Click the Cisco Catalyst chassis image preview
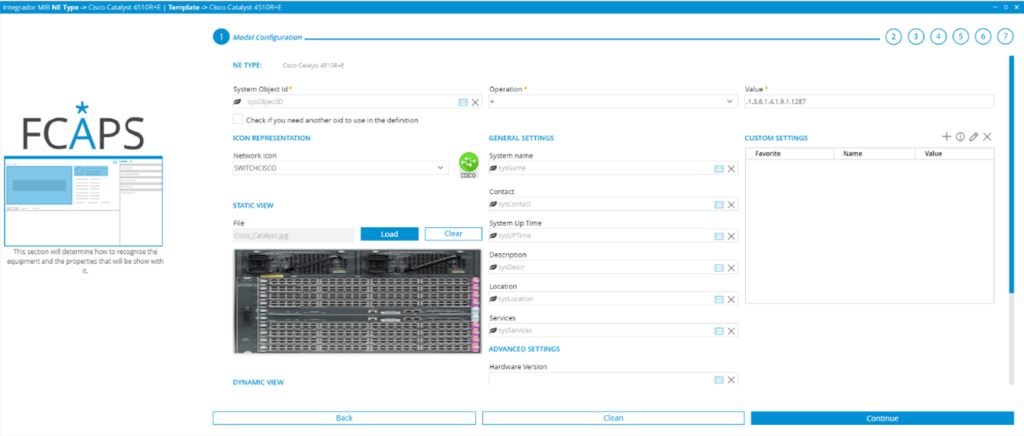Viewport: 1024px width, 436px height. (x=357, y=302)
